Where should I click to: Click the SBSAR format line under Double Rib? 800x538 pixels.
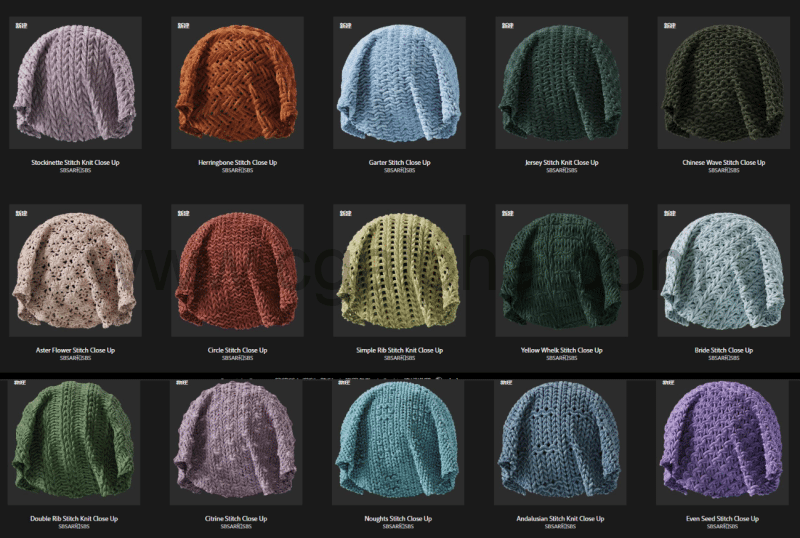coord(74,527)
